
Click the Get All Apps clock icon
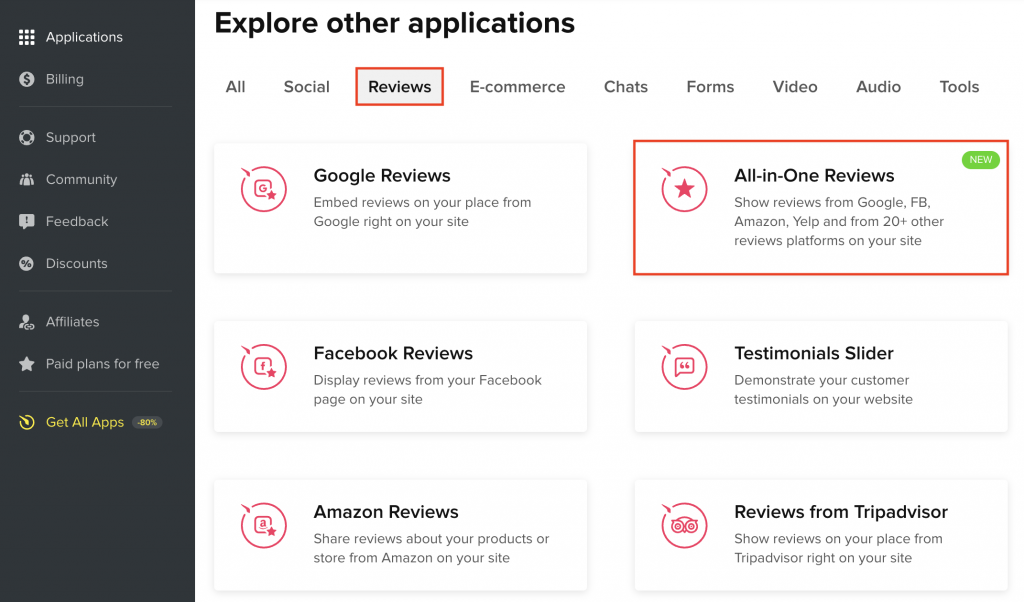[x=27, y=422]
